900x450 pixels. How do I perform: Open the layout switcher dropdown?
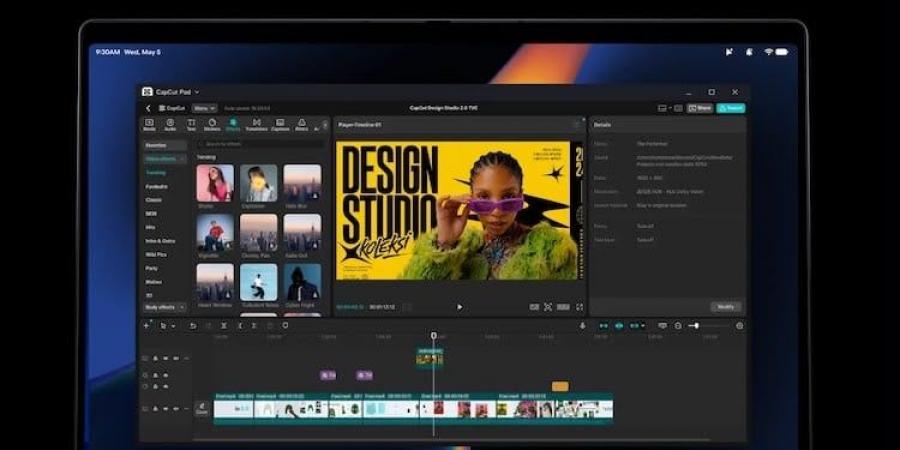[x=665, y=108]
